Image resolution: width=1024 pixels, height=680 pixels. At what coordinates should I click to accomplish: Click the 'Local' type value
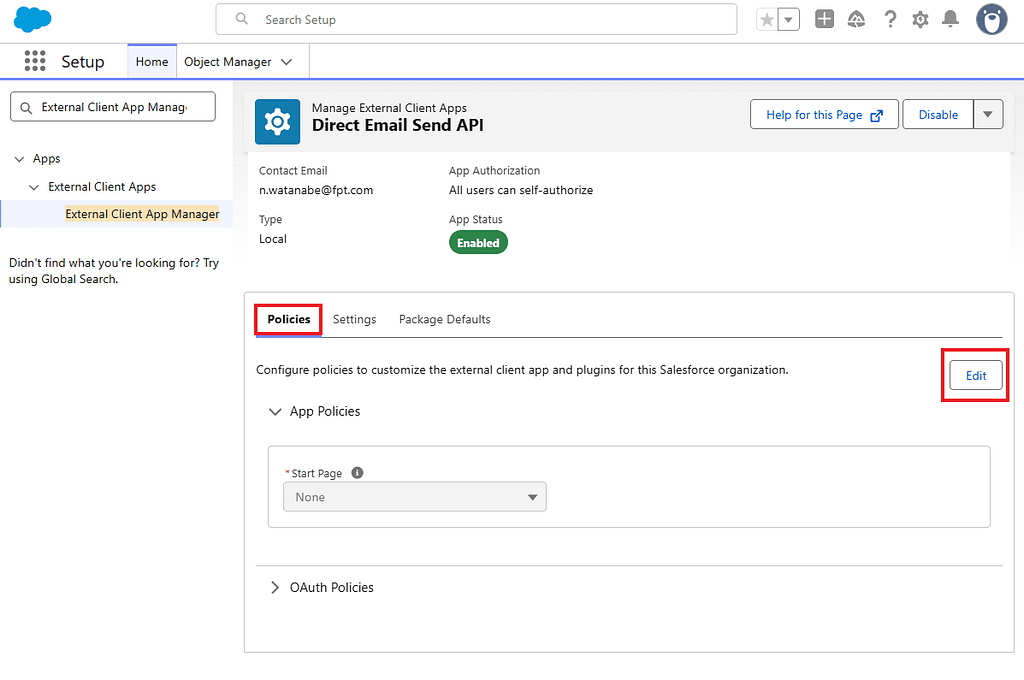tap(273, 239)
